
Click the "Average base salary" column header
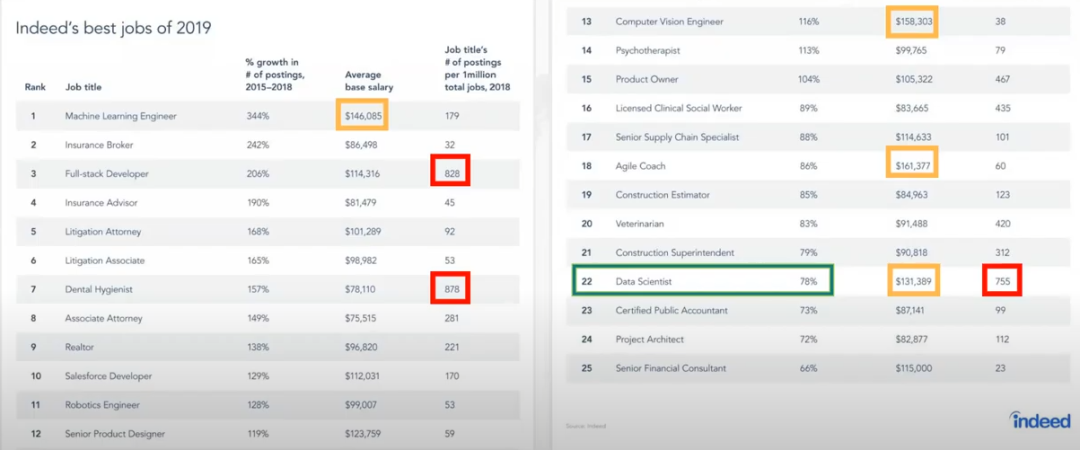[x=370, y=80]
